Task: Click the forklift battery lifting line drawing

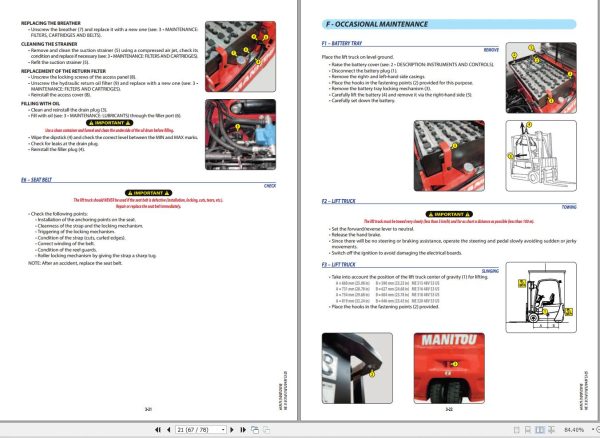Action: click(541, 156)
